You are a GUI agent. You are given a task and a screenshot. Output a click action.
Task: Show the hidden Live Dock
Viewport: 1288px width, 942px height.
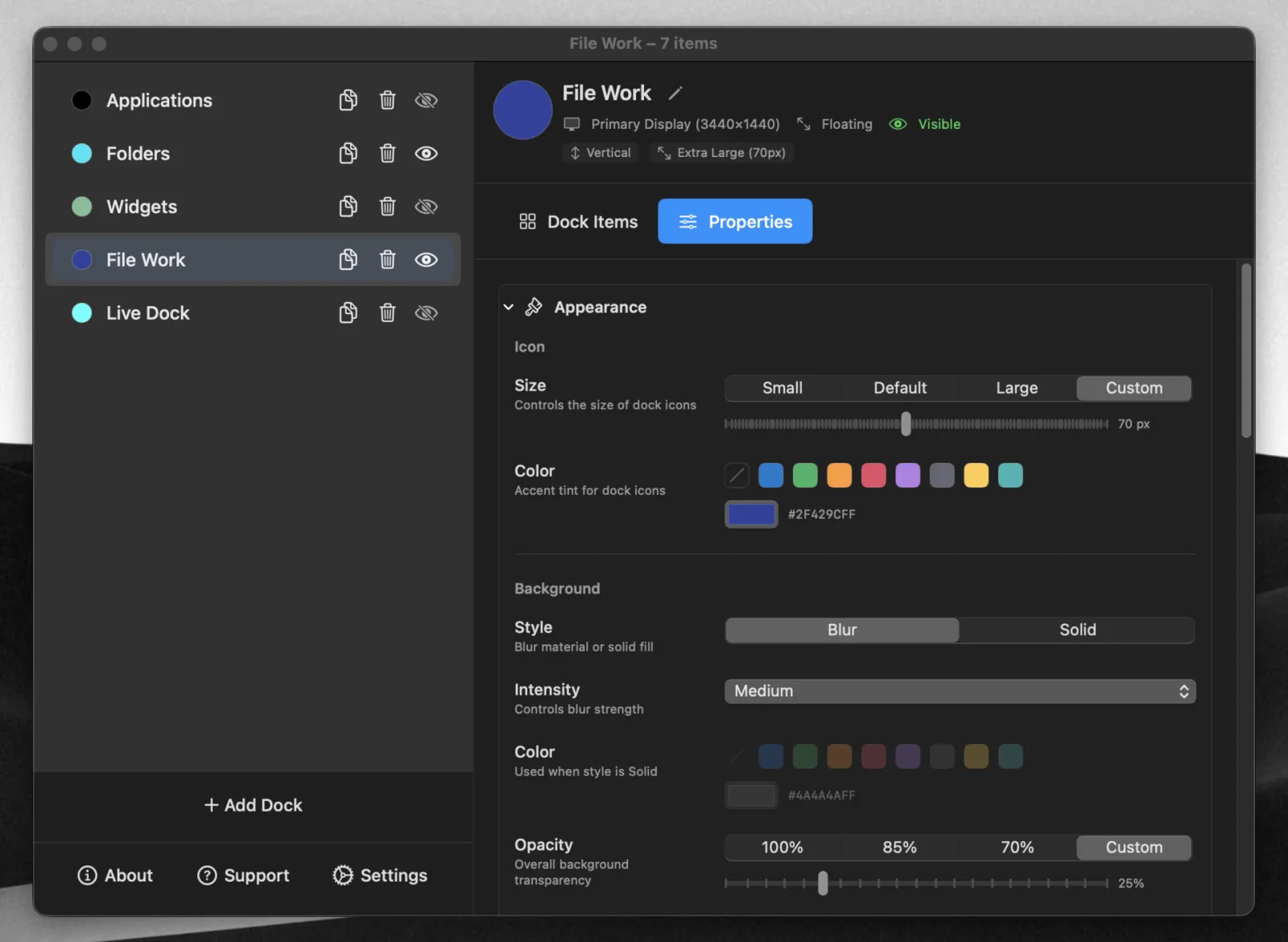coord(426,312)
